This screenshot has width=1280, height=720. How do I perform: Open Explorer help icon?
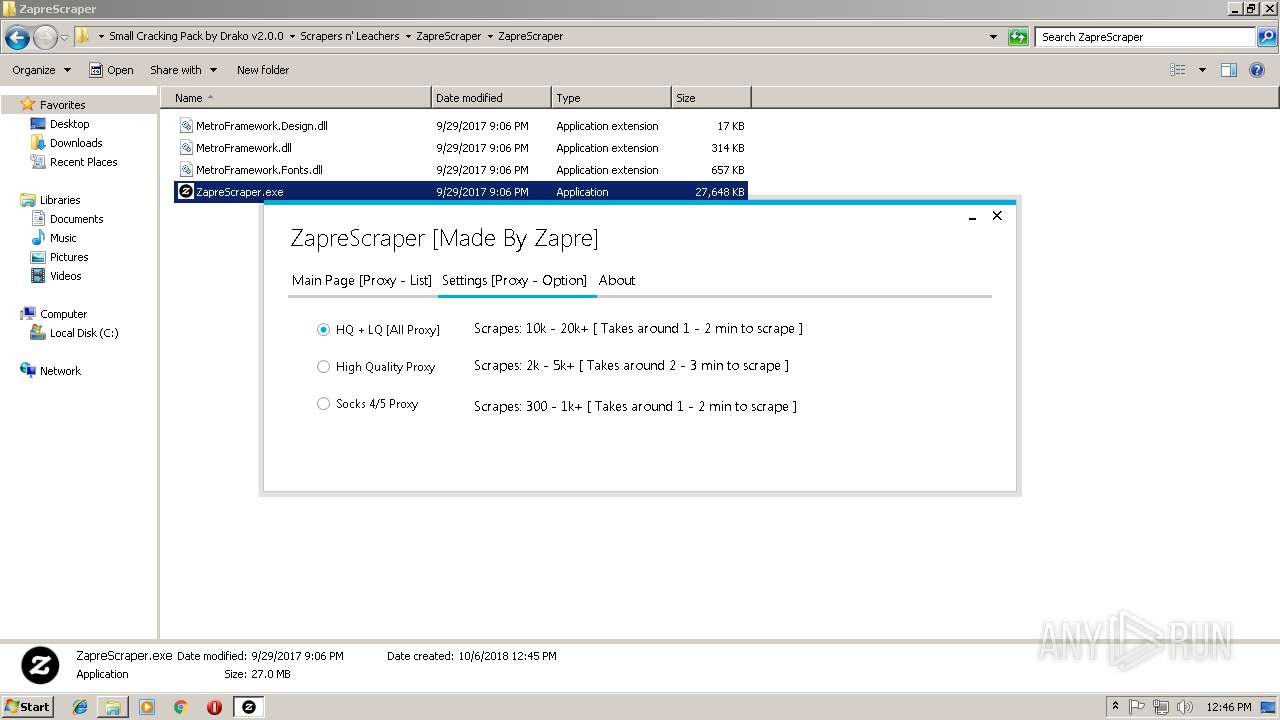tap(1257, 70)
